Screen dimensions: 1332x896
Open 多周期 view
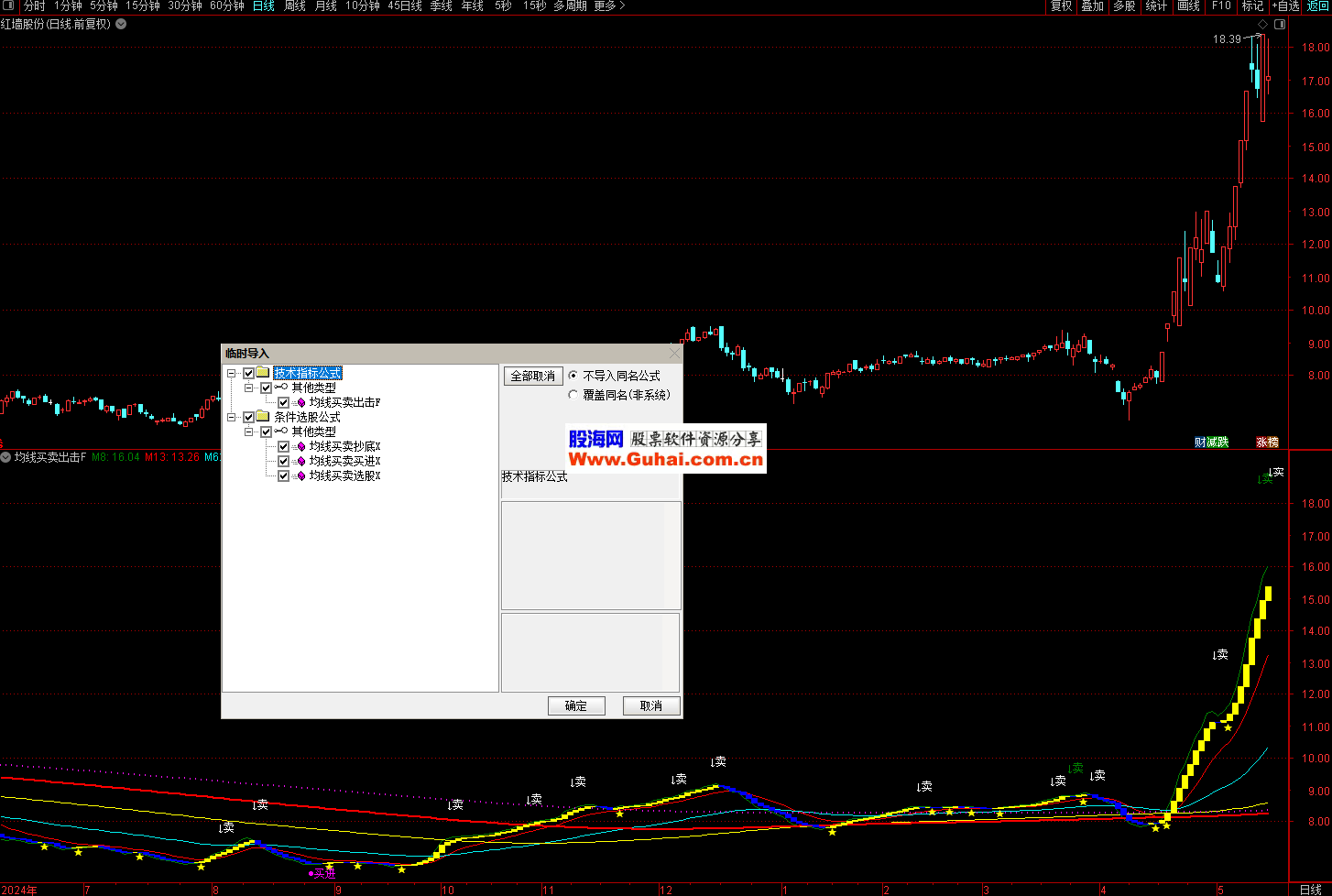coord(570,6)
